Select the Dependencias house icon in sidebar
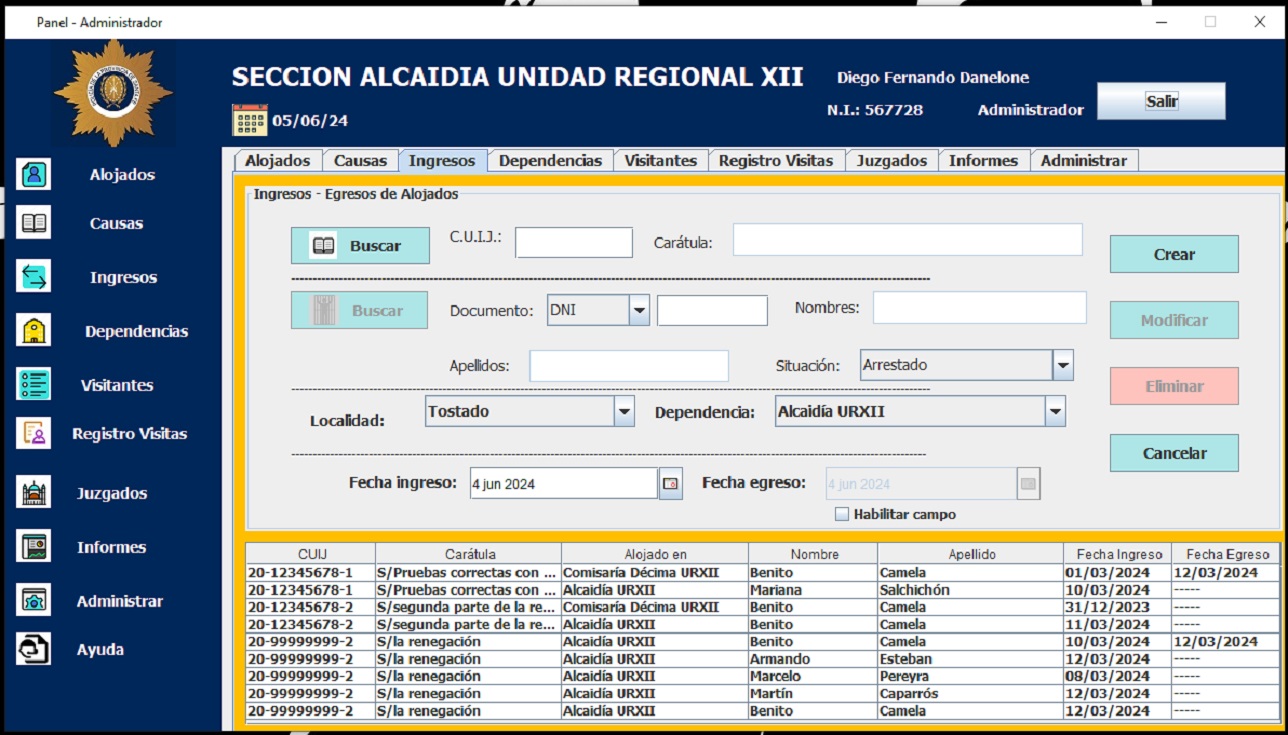Image resolution: width=1288 pixels, height=735 pixels. click(x=34, y=331)
